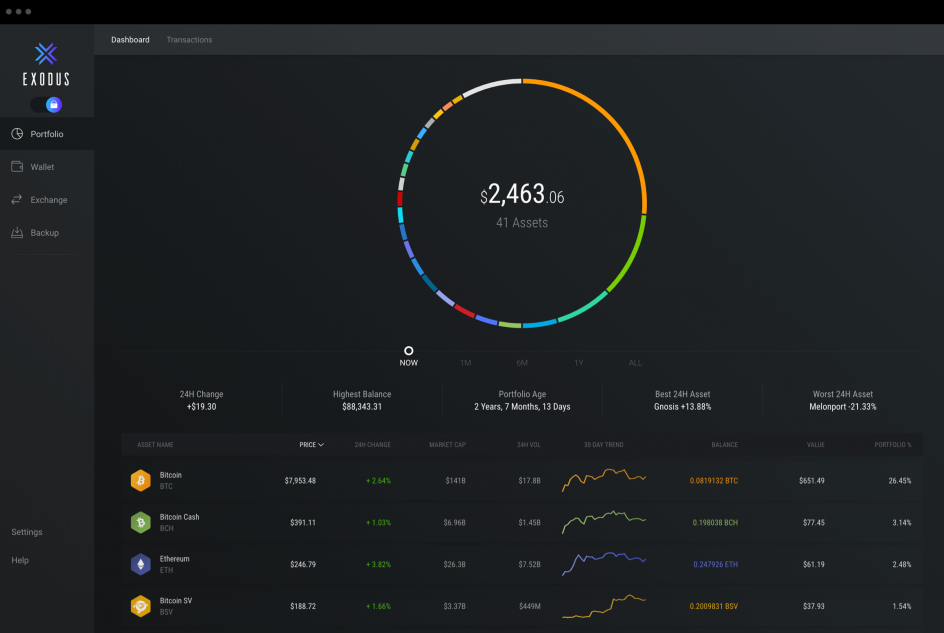Screen dimensions: 944x633
Task: Click Highest Balance $88,343.31 stat
Action: [x=362, y=401]
